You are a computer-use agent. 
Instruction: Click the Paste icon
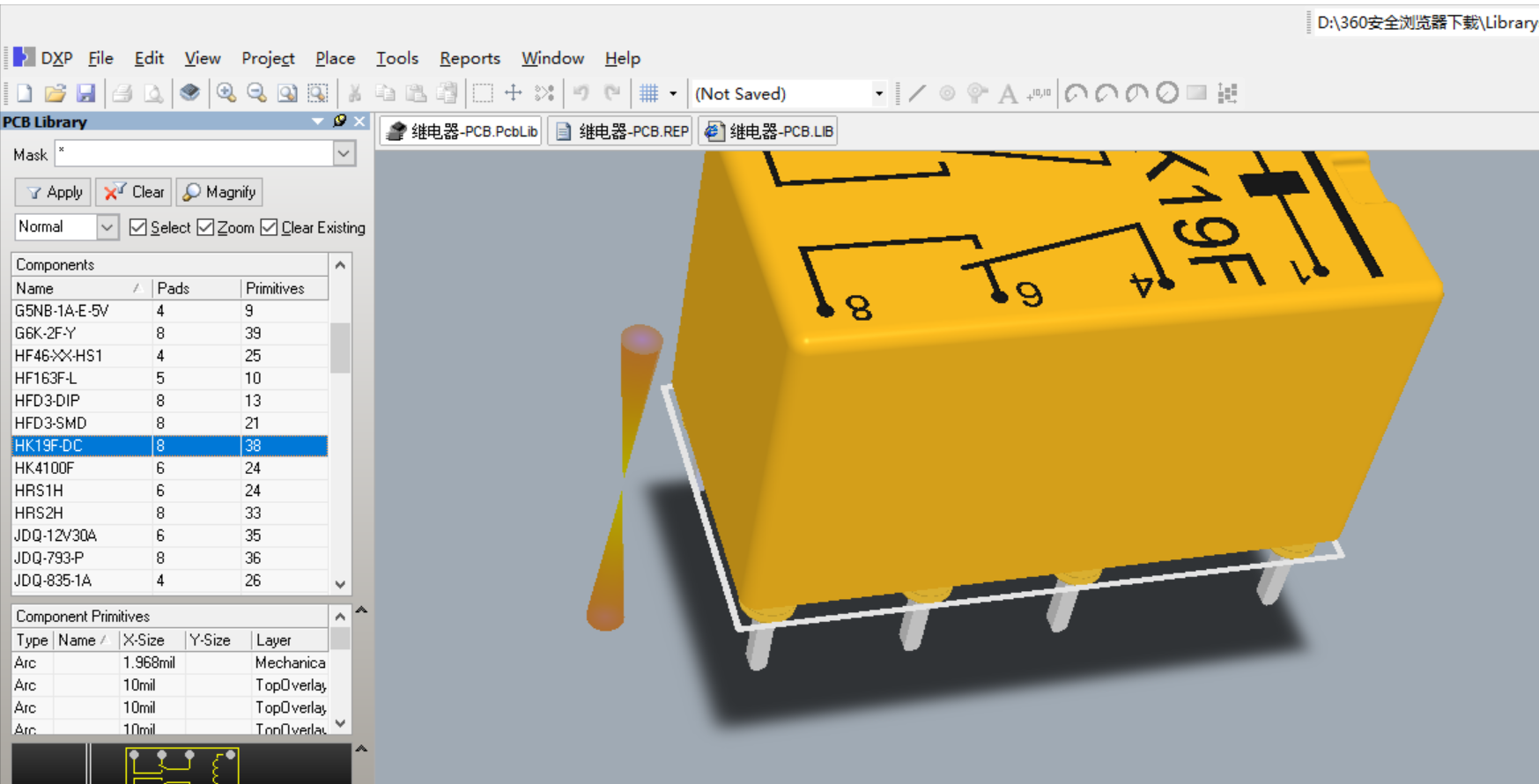416,93
